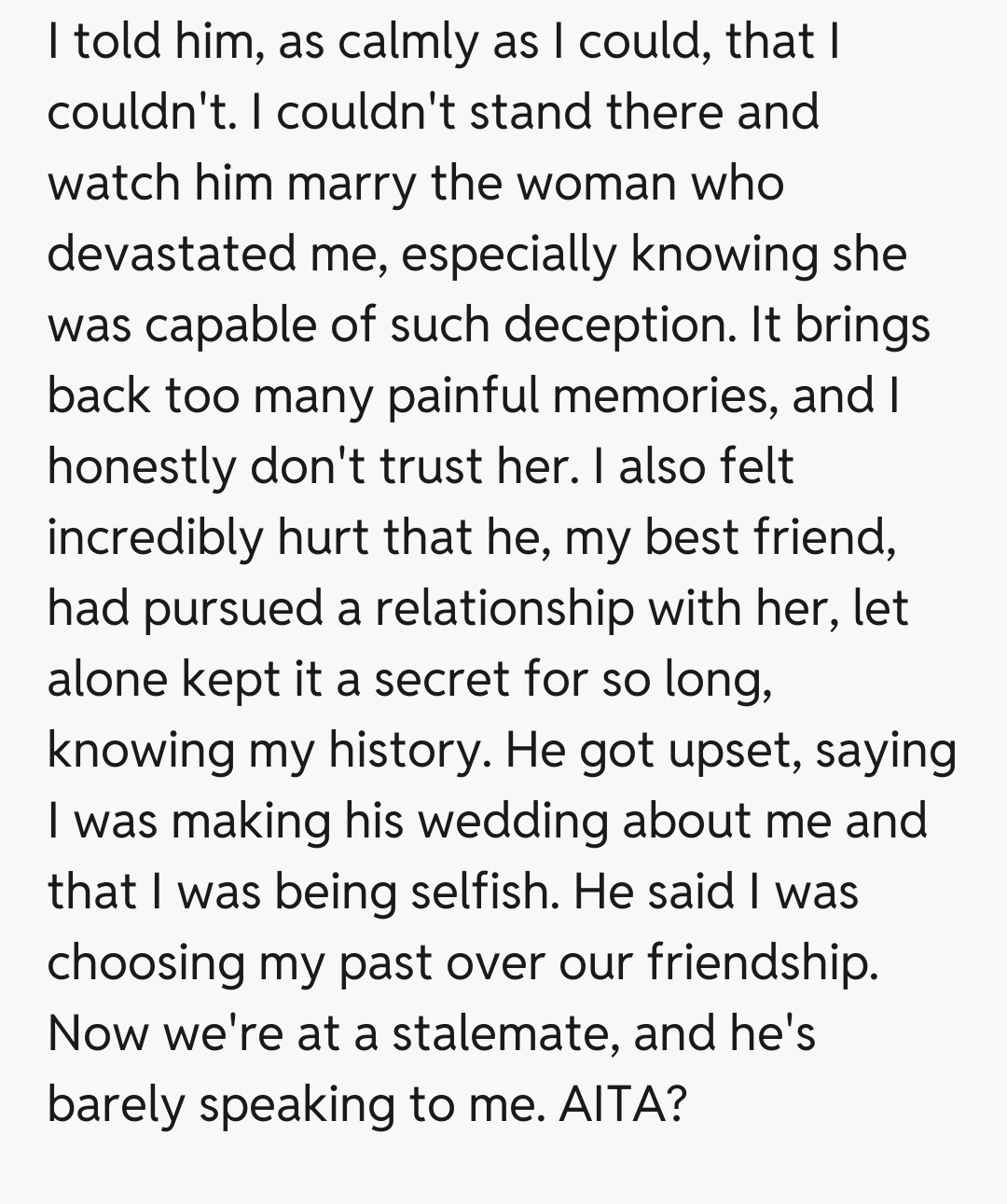Click the word 'capable'
1007x1204 pixels.
click(217, 325)
